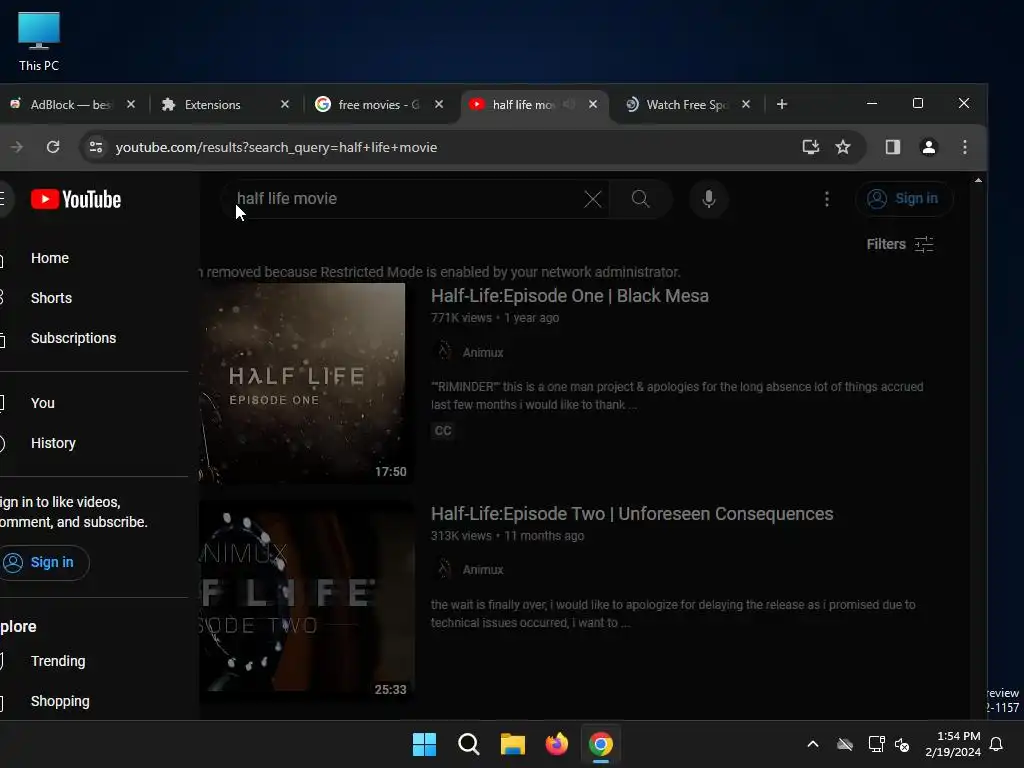Focus the address bar URL
The width and height of the screenshot is (1024, 768).
coord(276,148)
